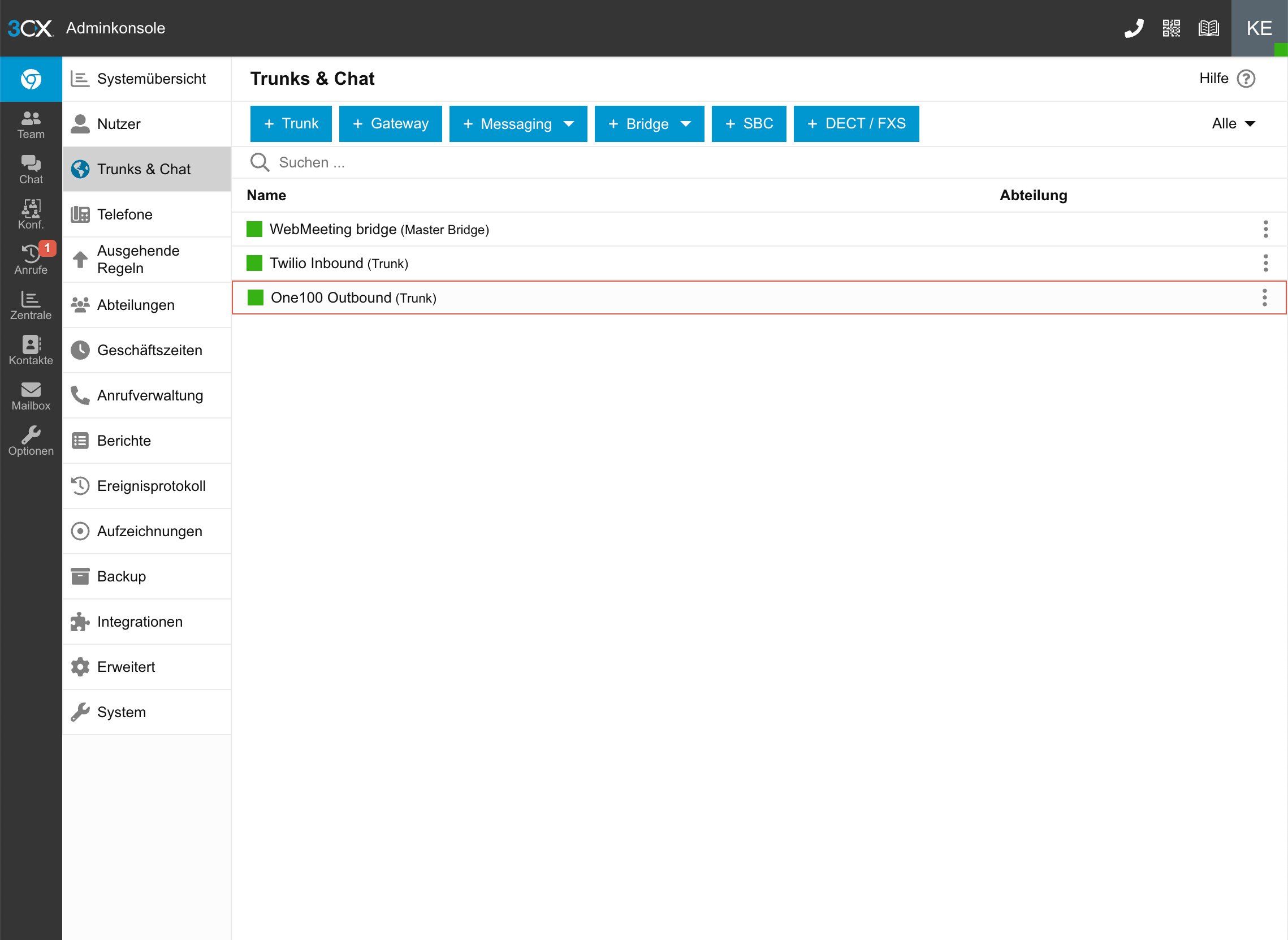Expand the Bridge dropdown arrow
The image size is (1288, 940).
(685, 124)
